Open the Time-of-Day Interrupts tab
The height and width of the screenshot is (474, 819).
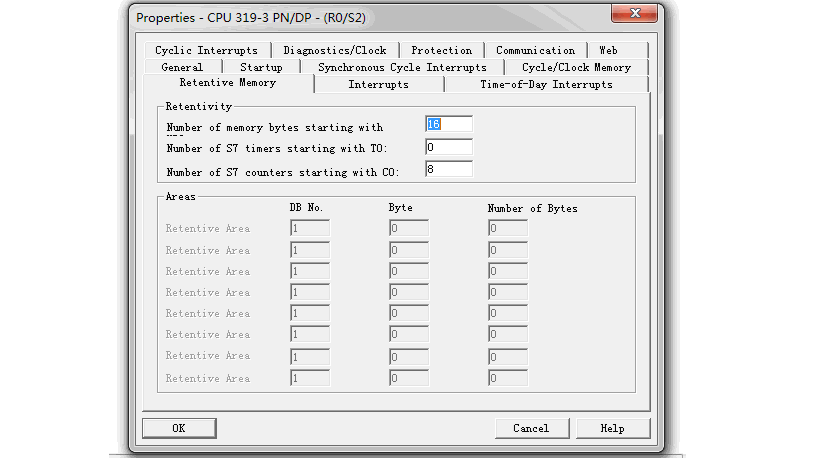pos(546,84)
